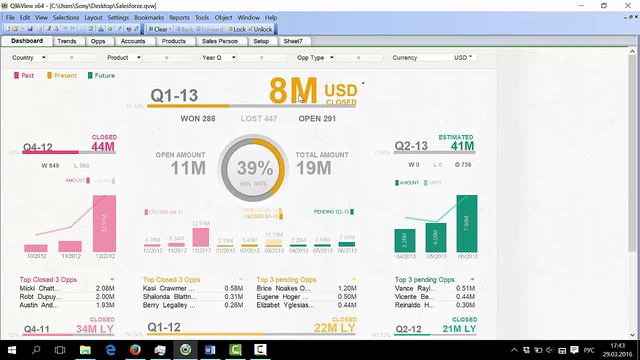Open the Settings menu
This screenshot has width=640, height=360.
pyautogui.click(x=118, y=18)
